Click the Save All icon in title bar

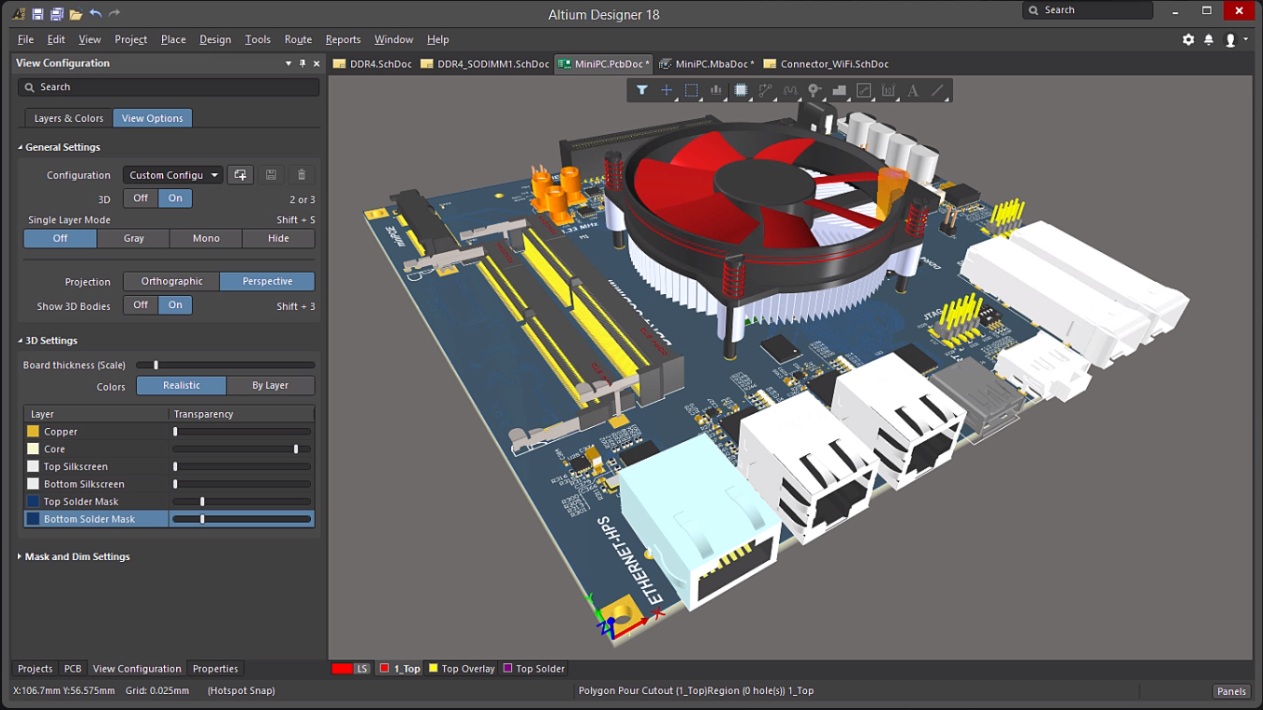coord(57,14)
